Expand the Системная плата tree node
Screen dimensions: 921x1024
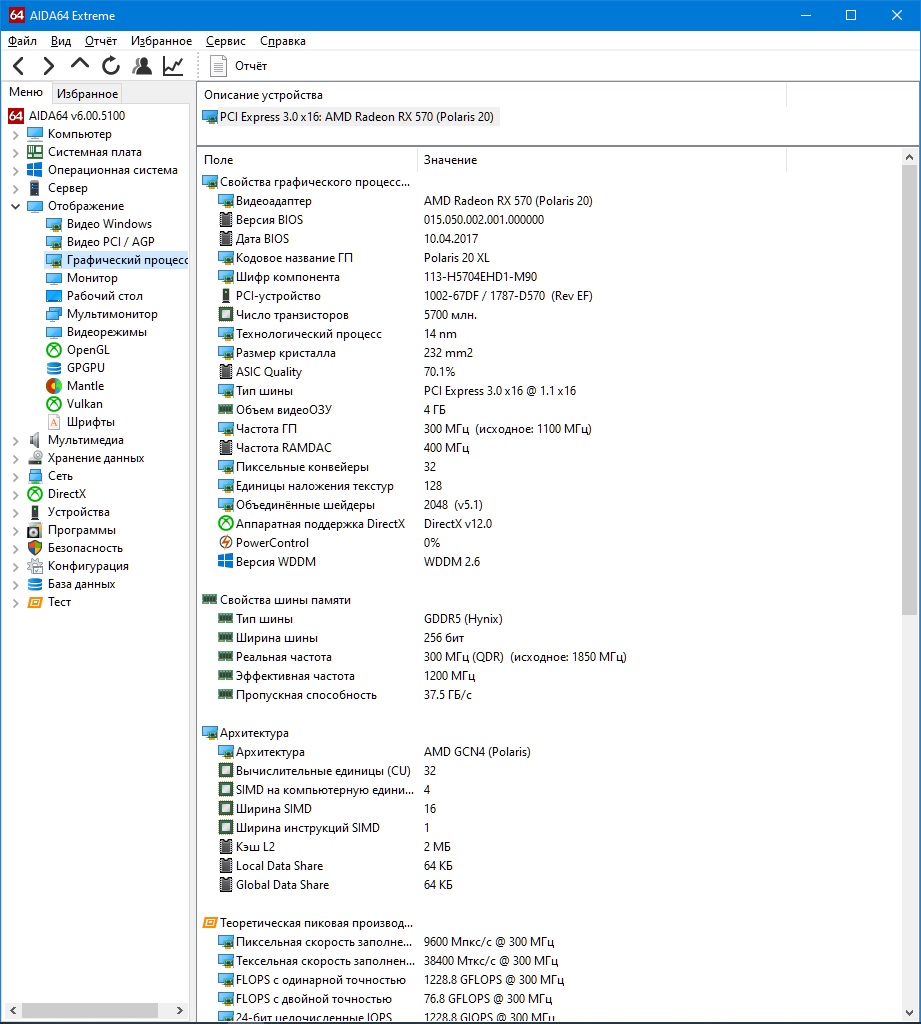16,153
